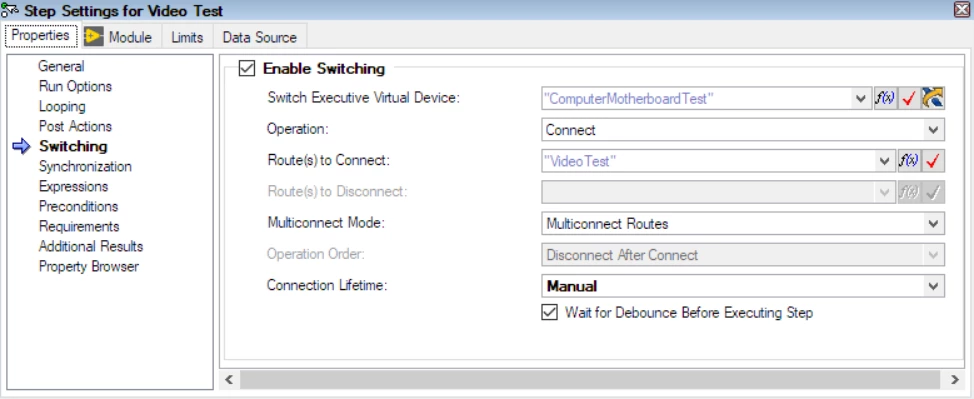Image resolution: width=974 pixels, height=399 pixels.
Task: Switch to the Limits tab
Action: (187, 37)
